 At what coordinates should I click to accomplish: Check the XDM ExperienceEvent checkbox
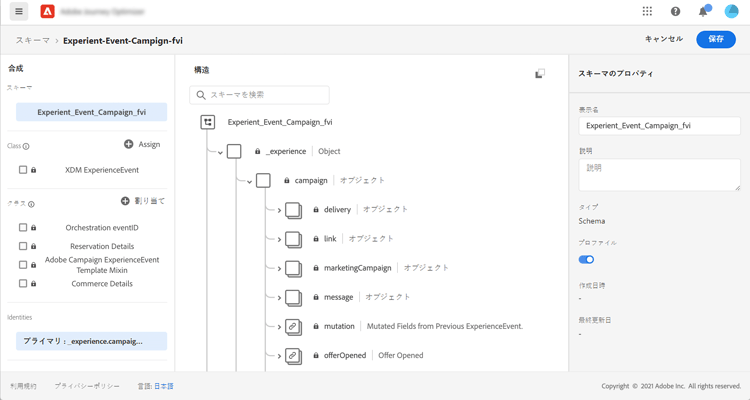[23, 170]
